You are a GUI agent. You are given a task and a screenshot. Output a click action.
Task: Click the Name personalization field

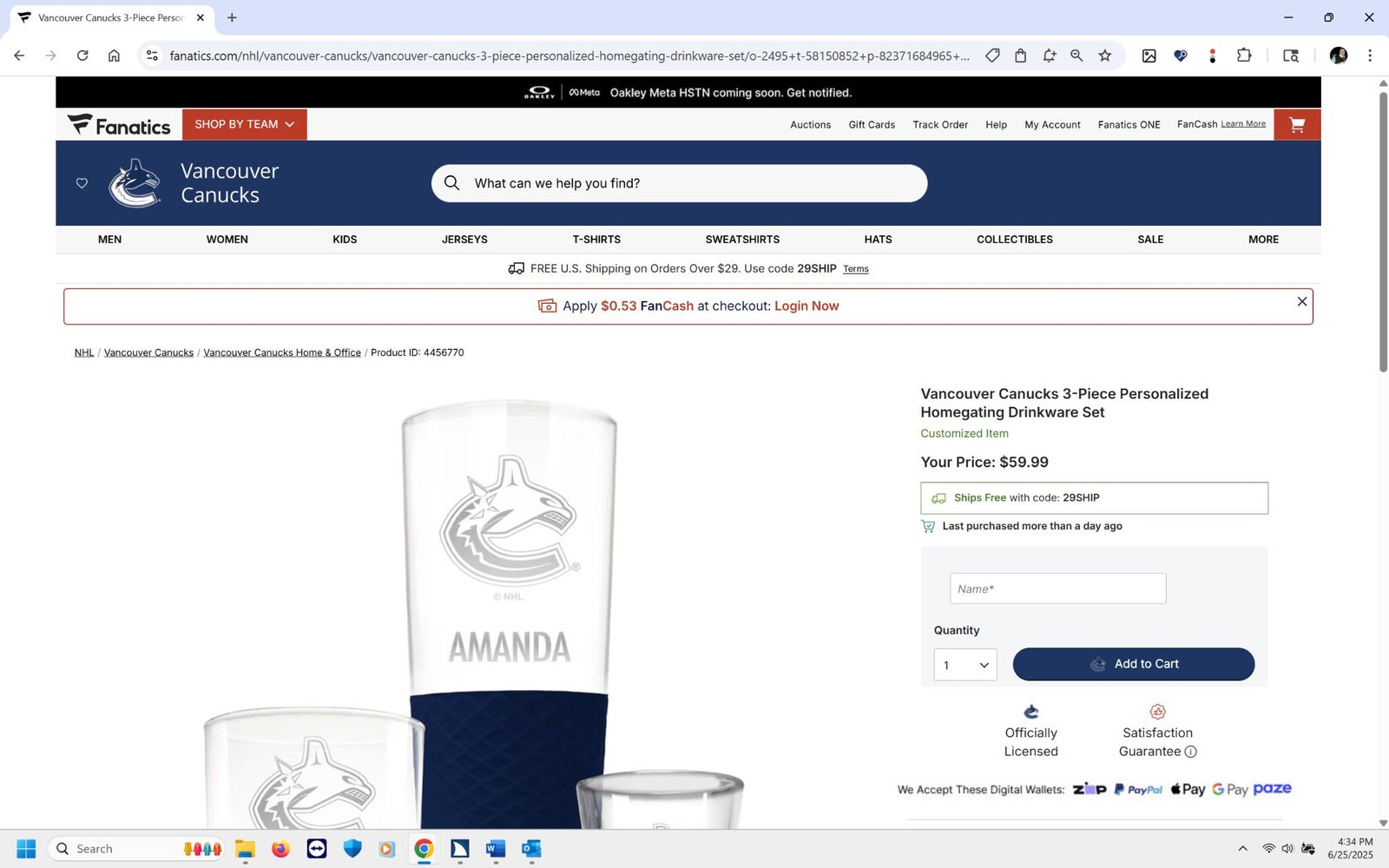click(x=1057, y=589)
